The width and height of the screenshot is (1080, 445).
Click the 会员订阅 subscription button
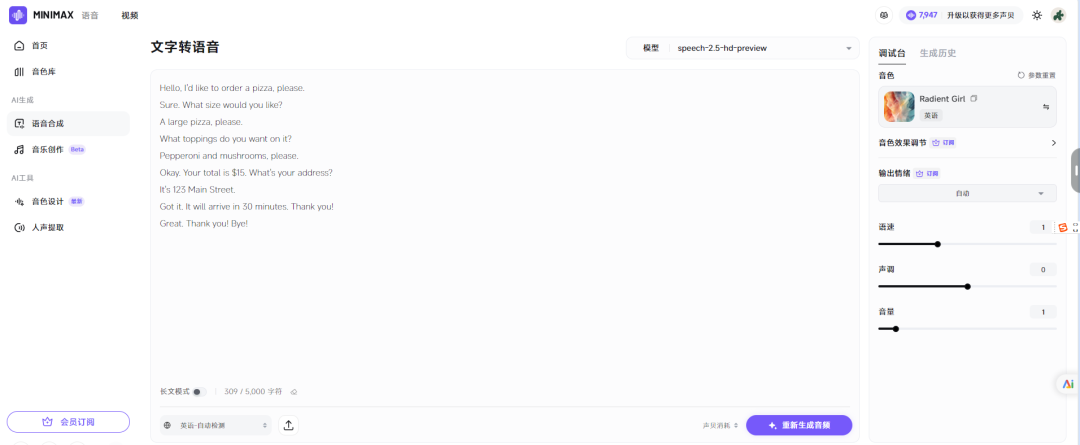click(x=68, y=422)
